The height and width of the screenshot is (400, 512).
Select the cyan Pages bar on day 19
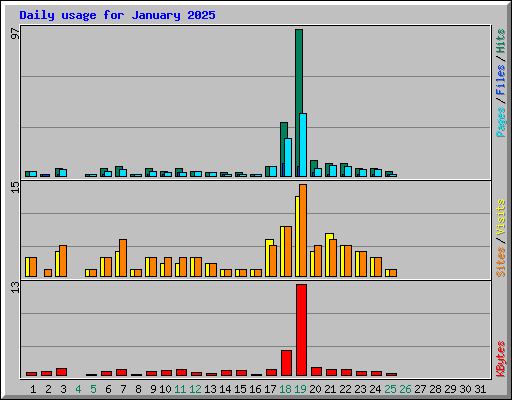pos(303,145)
